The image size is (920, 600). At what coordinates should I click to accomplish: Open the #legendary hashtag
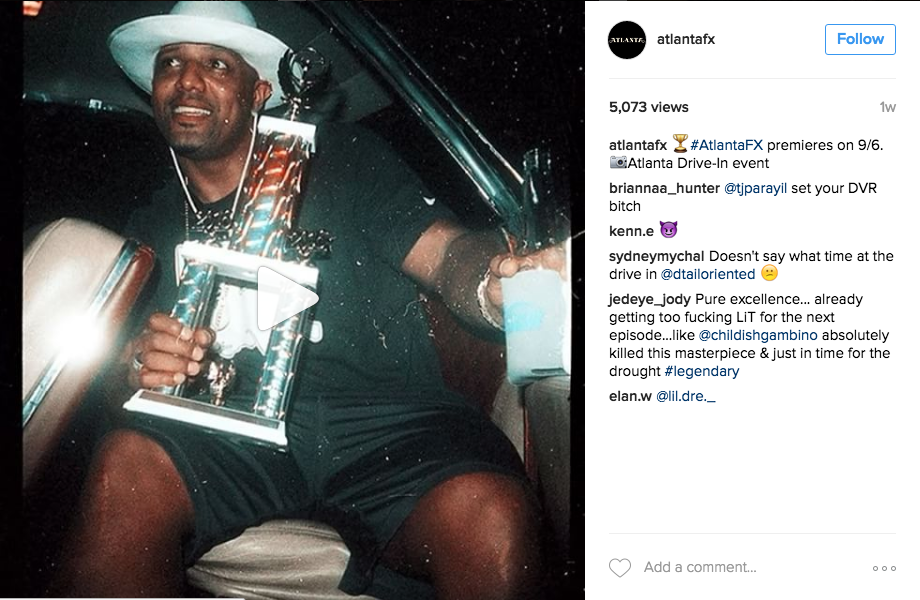(x=702, y=371)
